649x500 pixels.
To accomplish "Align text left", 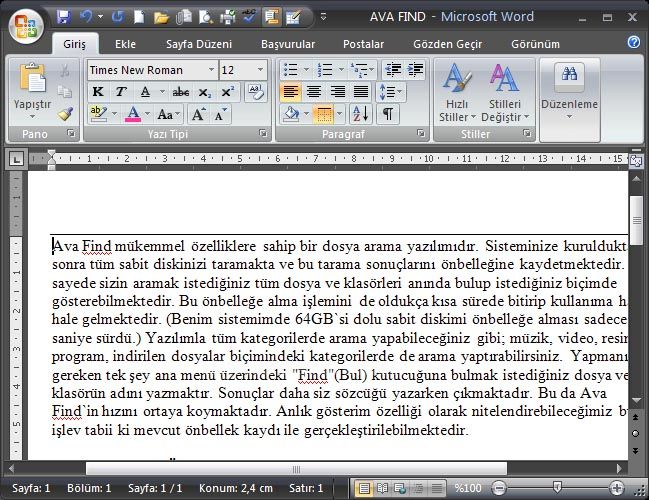I will coord(291,91).
